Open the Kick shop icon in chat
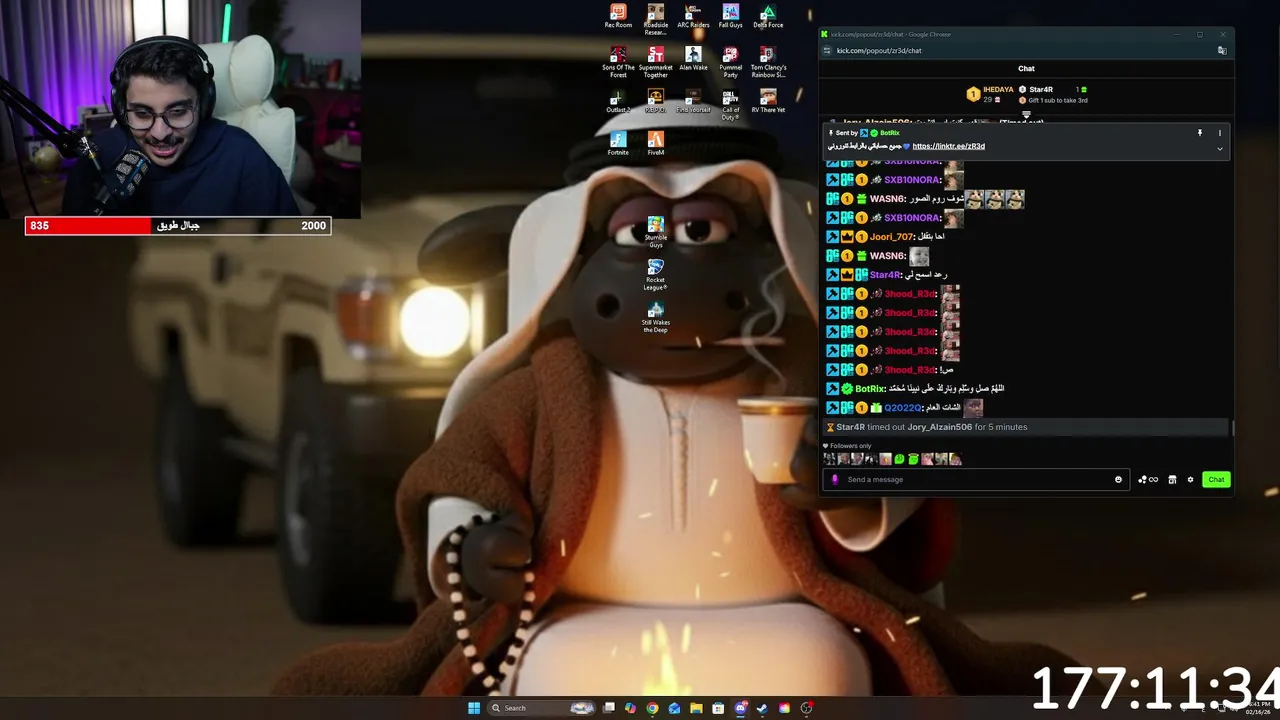 pos(1172,479)
